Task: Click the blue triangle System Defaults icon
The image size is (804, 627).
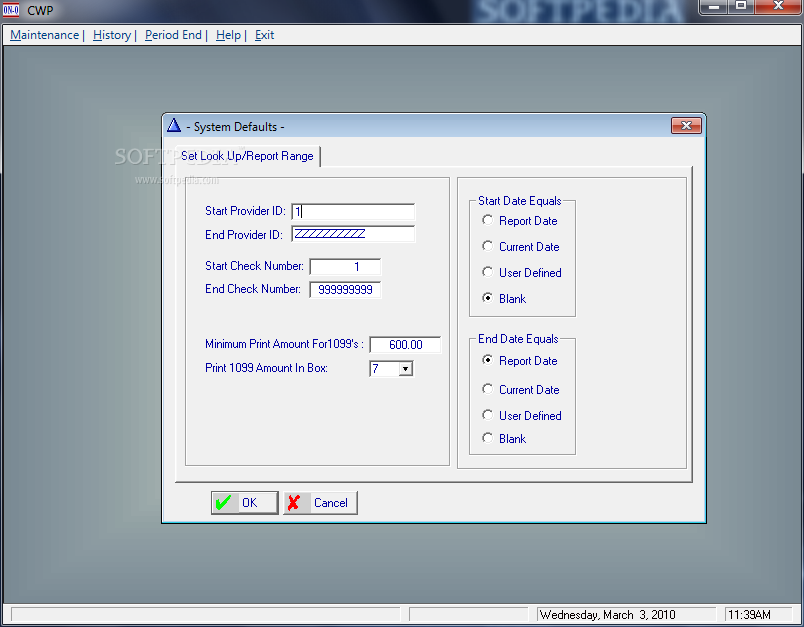Action: point(174,126)
